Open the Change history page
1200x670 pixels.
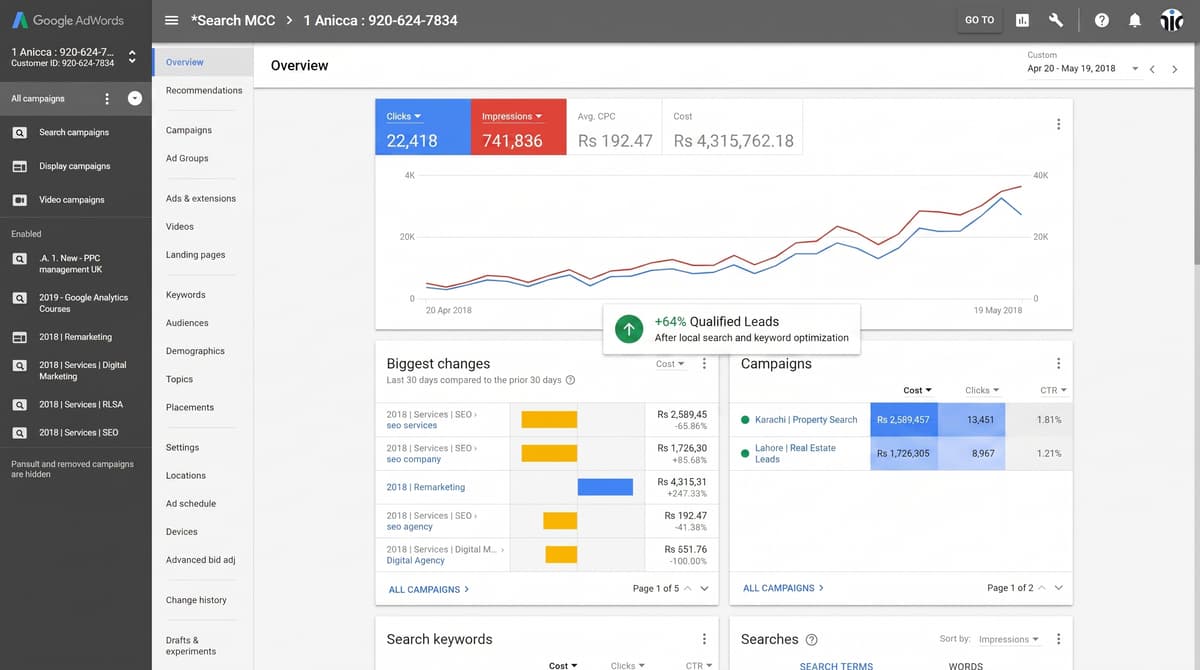tap(196, 600)
